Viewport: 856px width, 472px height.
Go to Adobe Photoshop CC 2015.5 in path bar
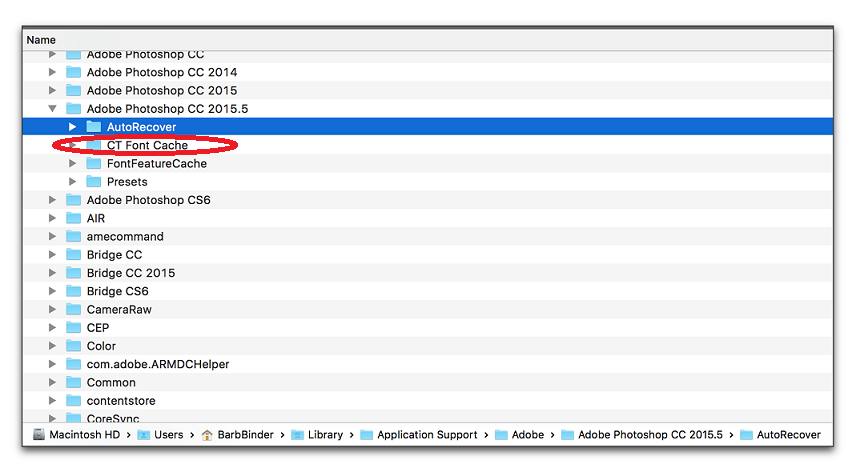[642, 435]
